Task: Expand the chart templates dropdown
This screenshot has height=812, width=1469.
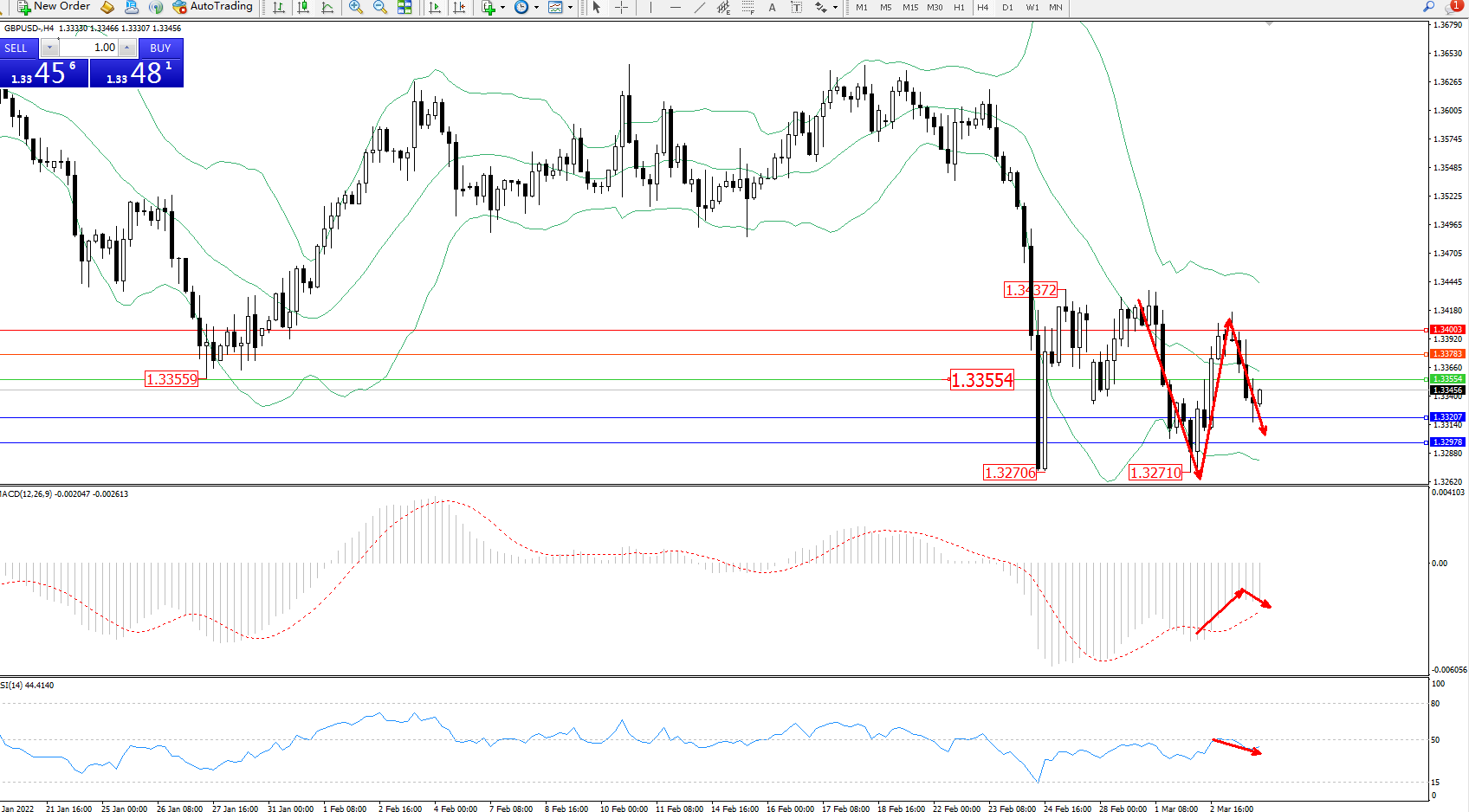Action: [570, 7]
